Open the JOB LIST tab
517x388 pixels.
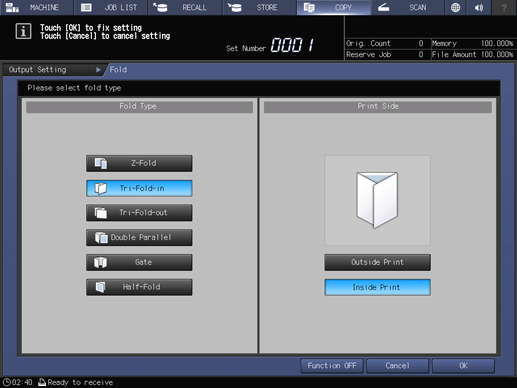(111, 7)
